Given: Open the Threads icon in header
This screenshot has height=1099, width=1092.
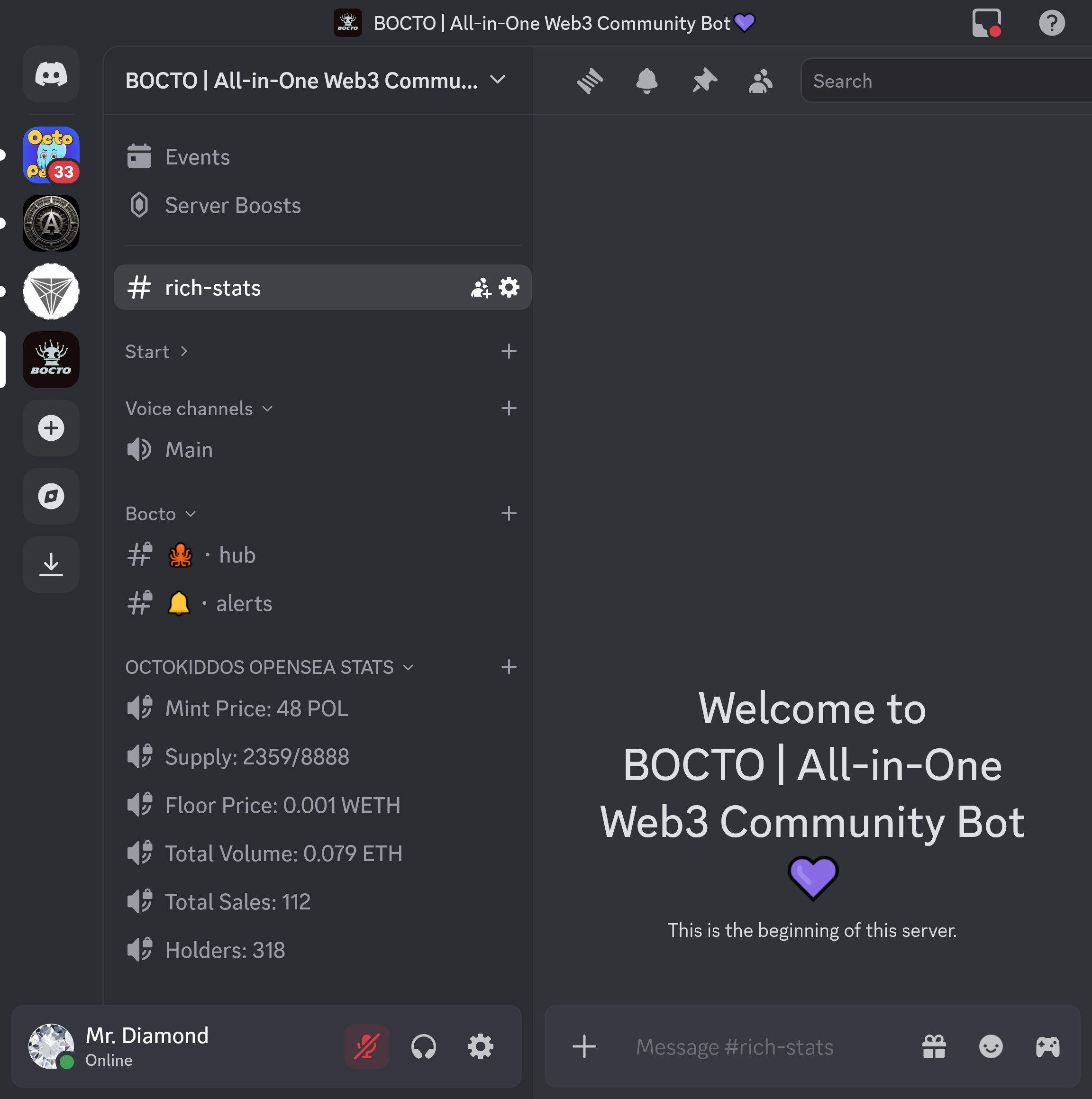Looking at the screenshot, I should pyautogui.click(x=589, y=81).
